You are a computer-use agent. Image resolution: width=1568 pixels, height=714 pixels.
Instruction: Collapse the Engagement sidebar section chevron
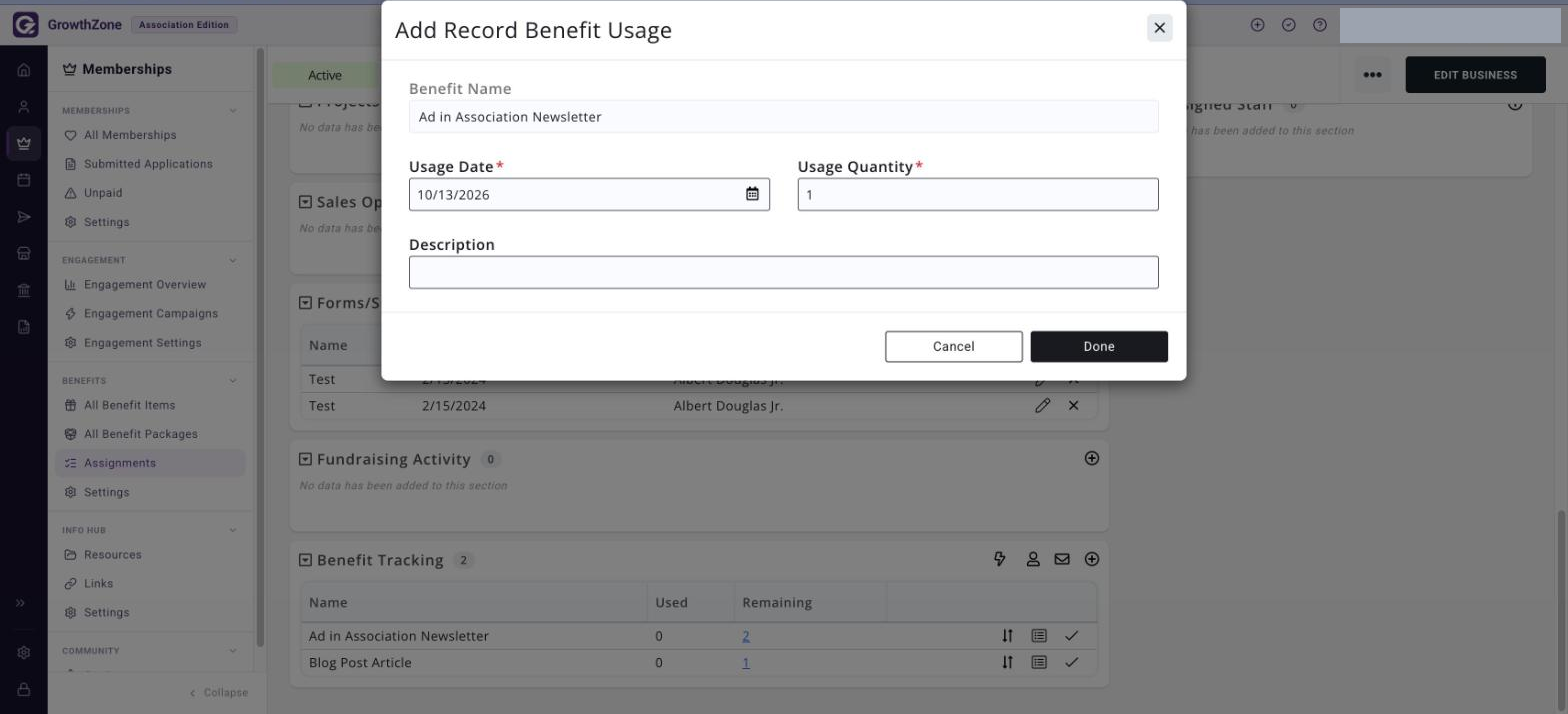(233, 260)
